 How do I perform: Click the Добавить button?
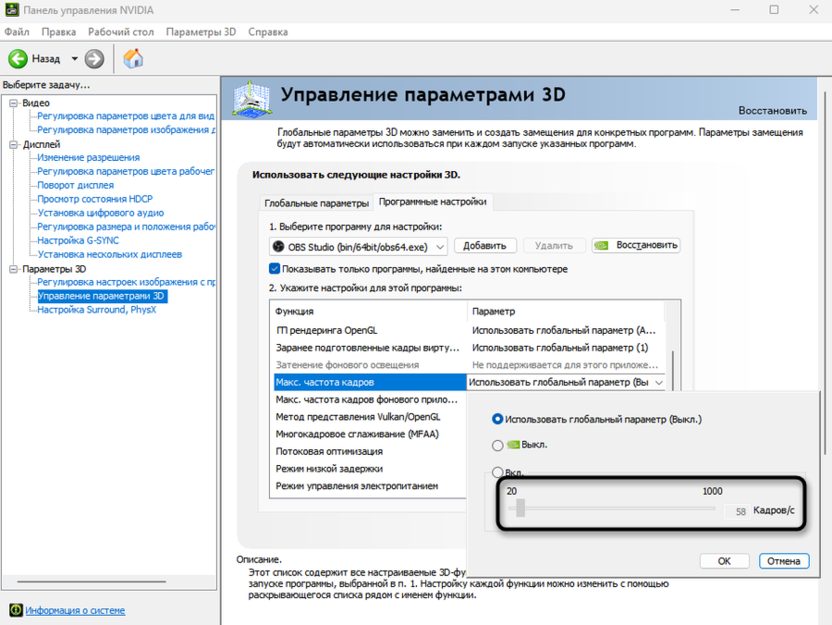click(x=485, y=246)
